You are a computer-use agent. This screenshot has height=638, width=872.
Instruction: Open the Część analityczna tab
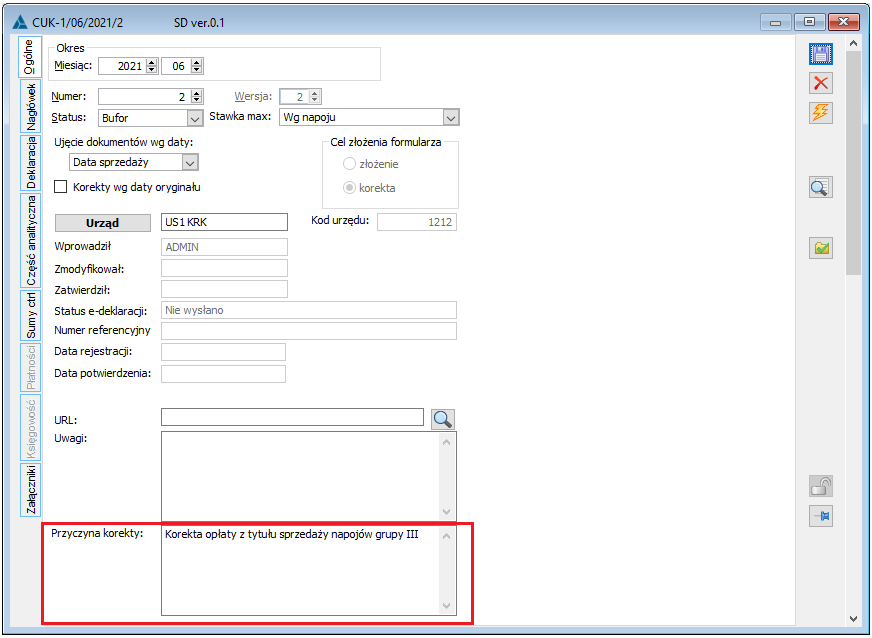click(31, 240)
